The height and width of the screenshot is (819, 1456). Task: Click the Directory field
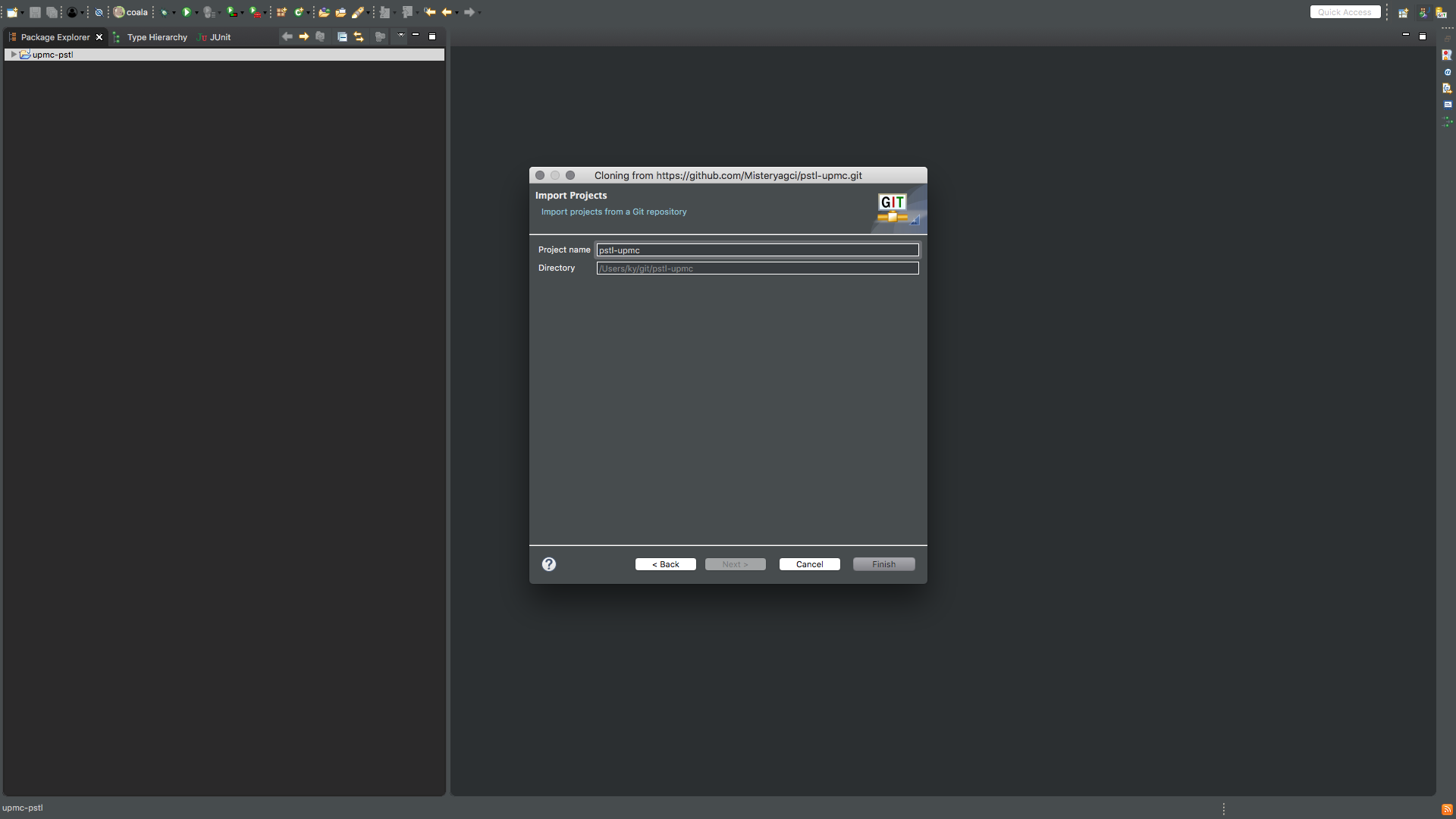click(758, 268)
